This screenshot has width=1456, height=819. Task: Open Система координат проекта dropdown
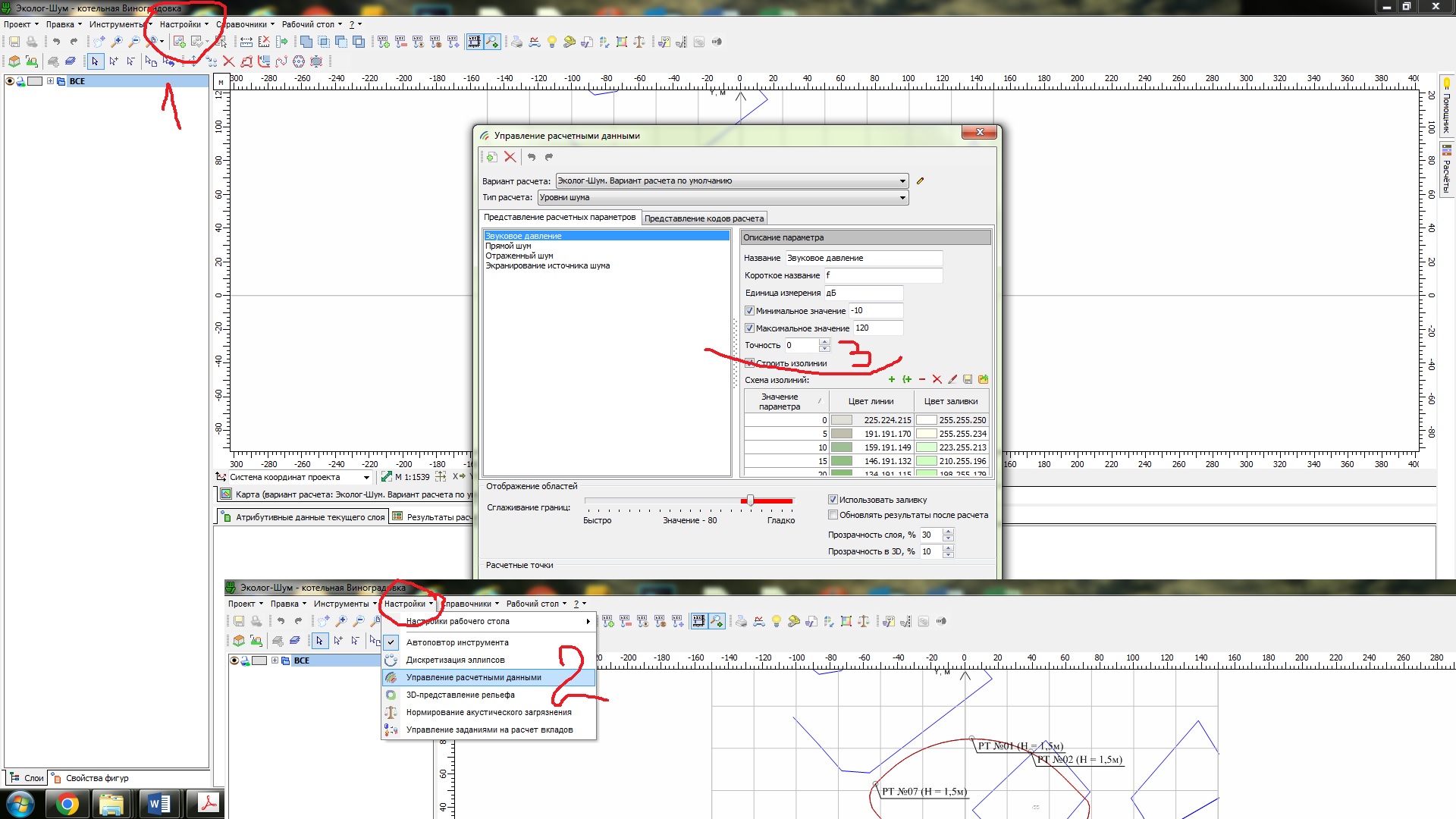click(x=366, y=478)
